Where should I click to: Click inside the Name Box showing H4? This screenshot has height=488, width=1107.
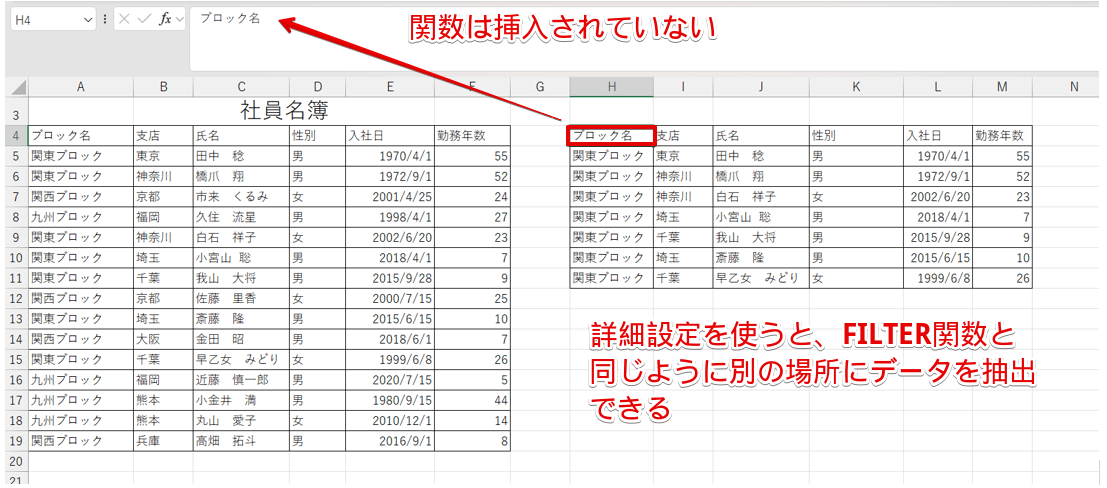pos(45,19)
